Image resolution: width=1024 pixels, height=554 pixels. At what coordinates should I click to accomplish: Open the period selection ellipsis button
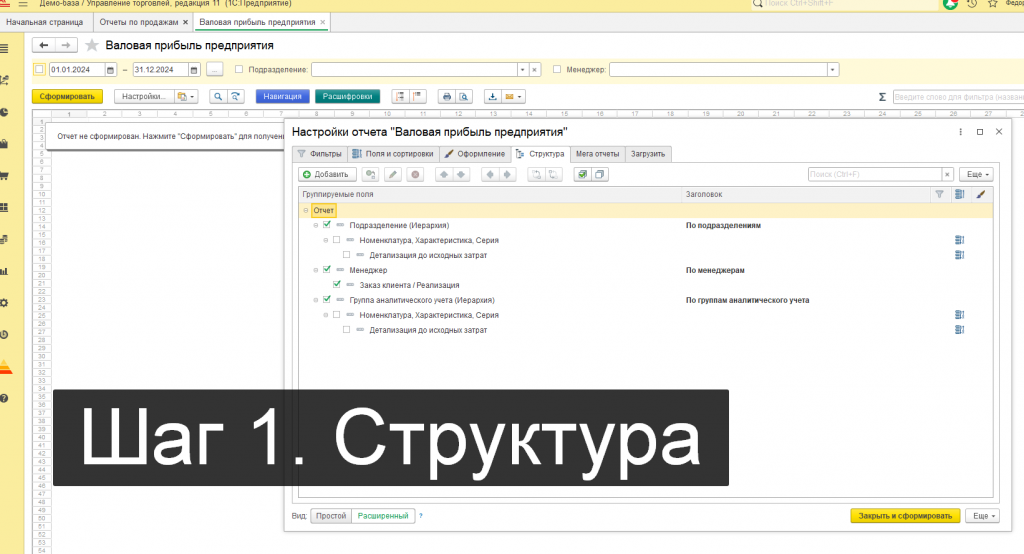[x=214, y=70]
